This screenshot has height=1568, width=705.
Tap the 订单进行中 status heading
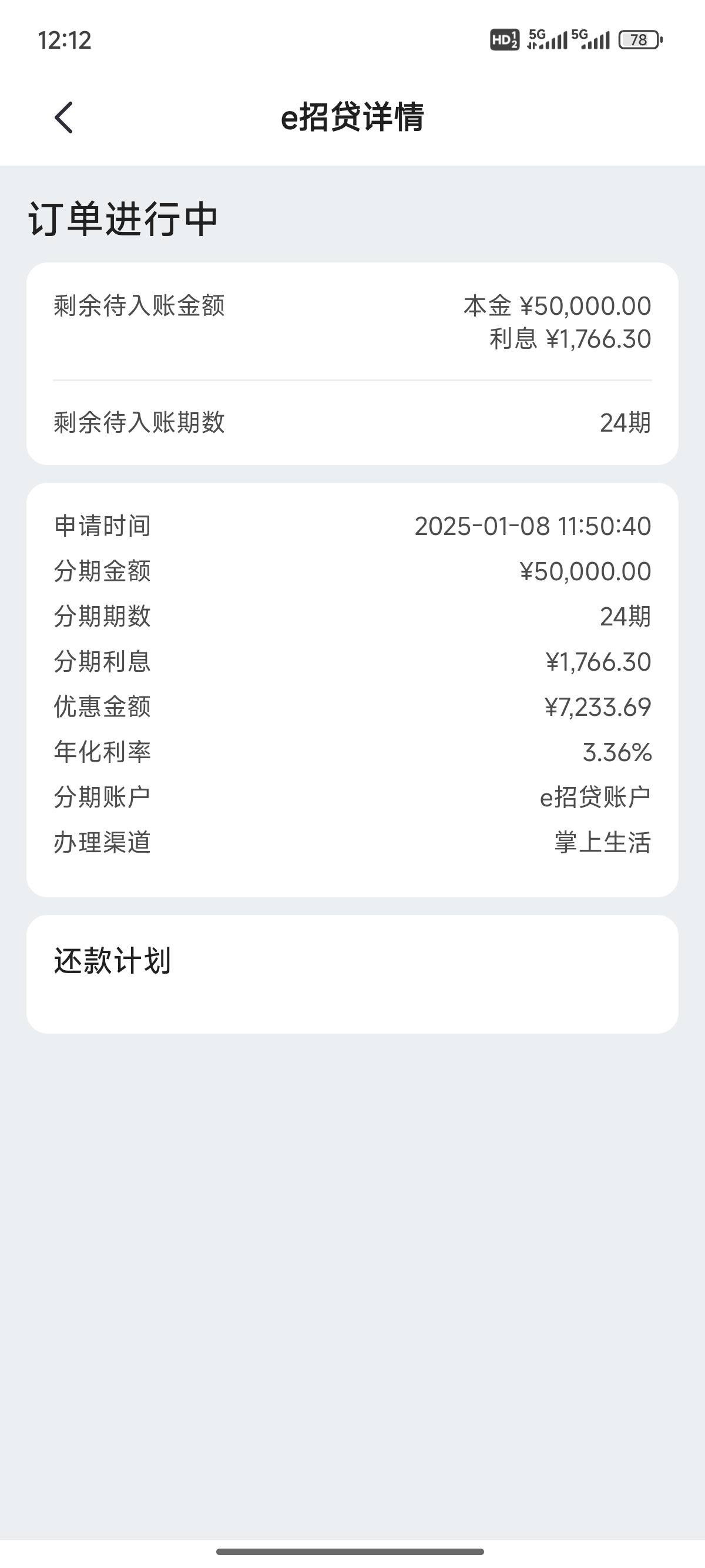123,219
